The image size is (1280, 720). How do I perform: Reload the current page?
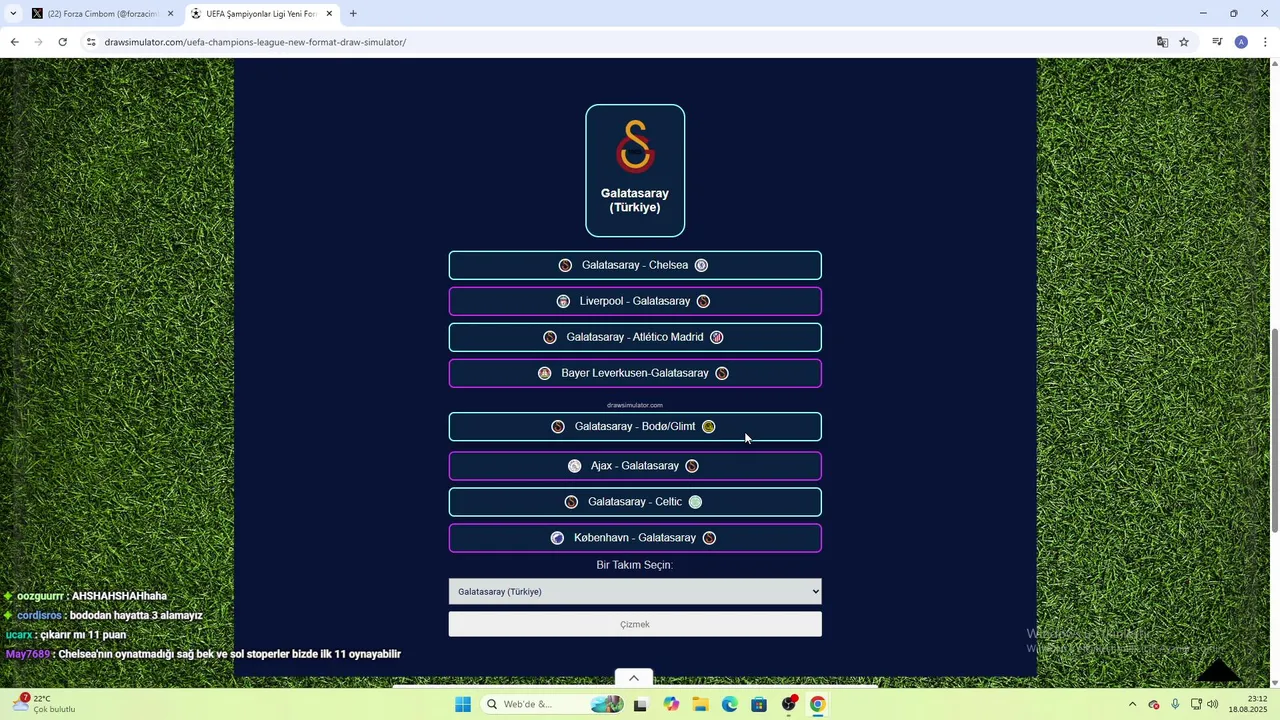click(62, 42)
